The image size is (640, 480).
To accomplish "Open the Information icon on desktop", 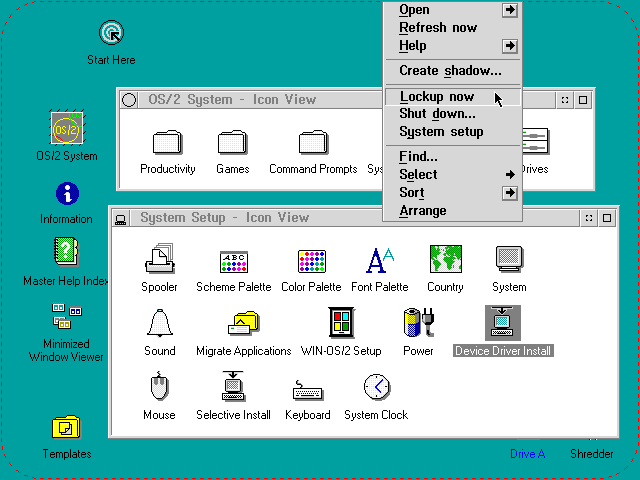I will (67, 193).
